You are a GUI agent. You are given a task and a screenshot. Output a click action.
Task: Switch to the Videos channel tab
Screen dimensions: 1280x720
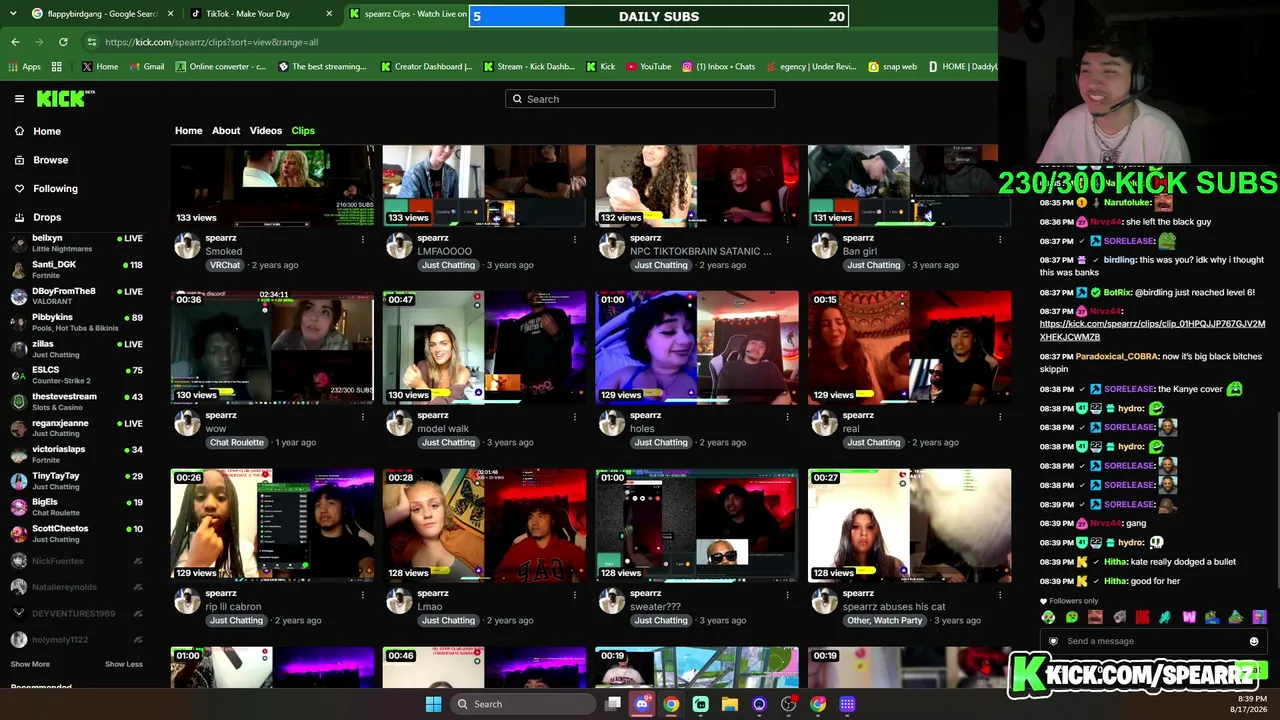pos(265,131)
